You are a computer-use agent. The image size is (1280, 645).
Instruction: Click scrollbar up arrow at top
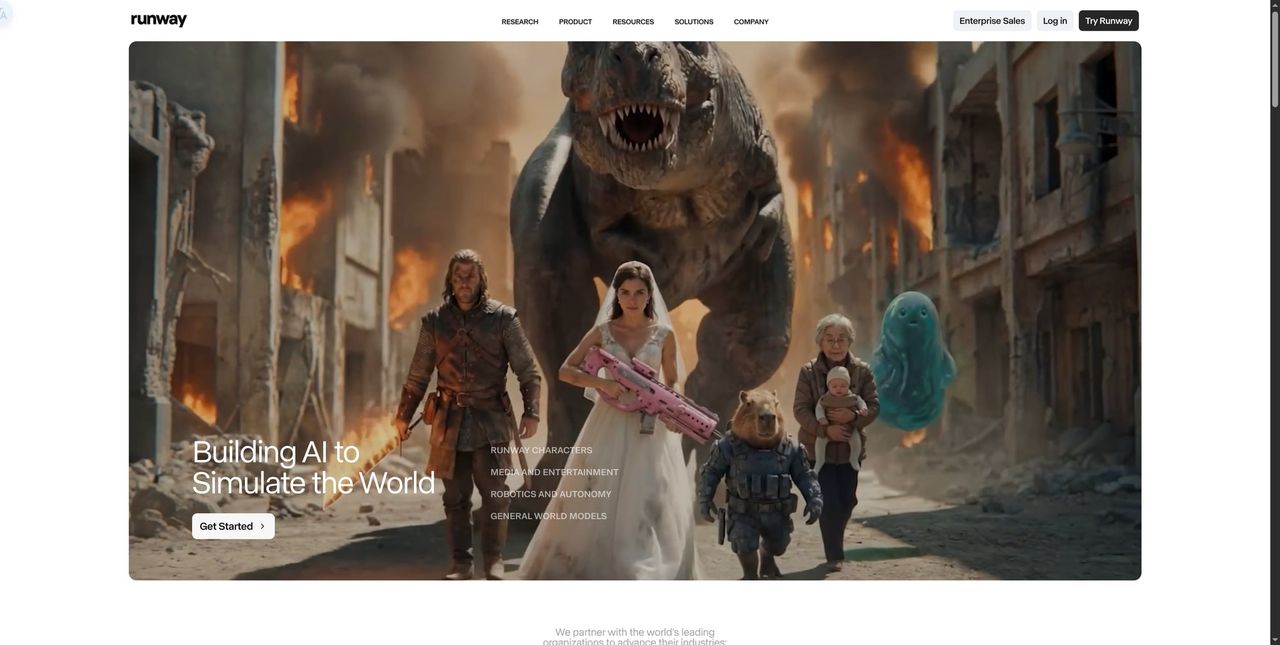click(1274, 6)
